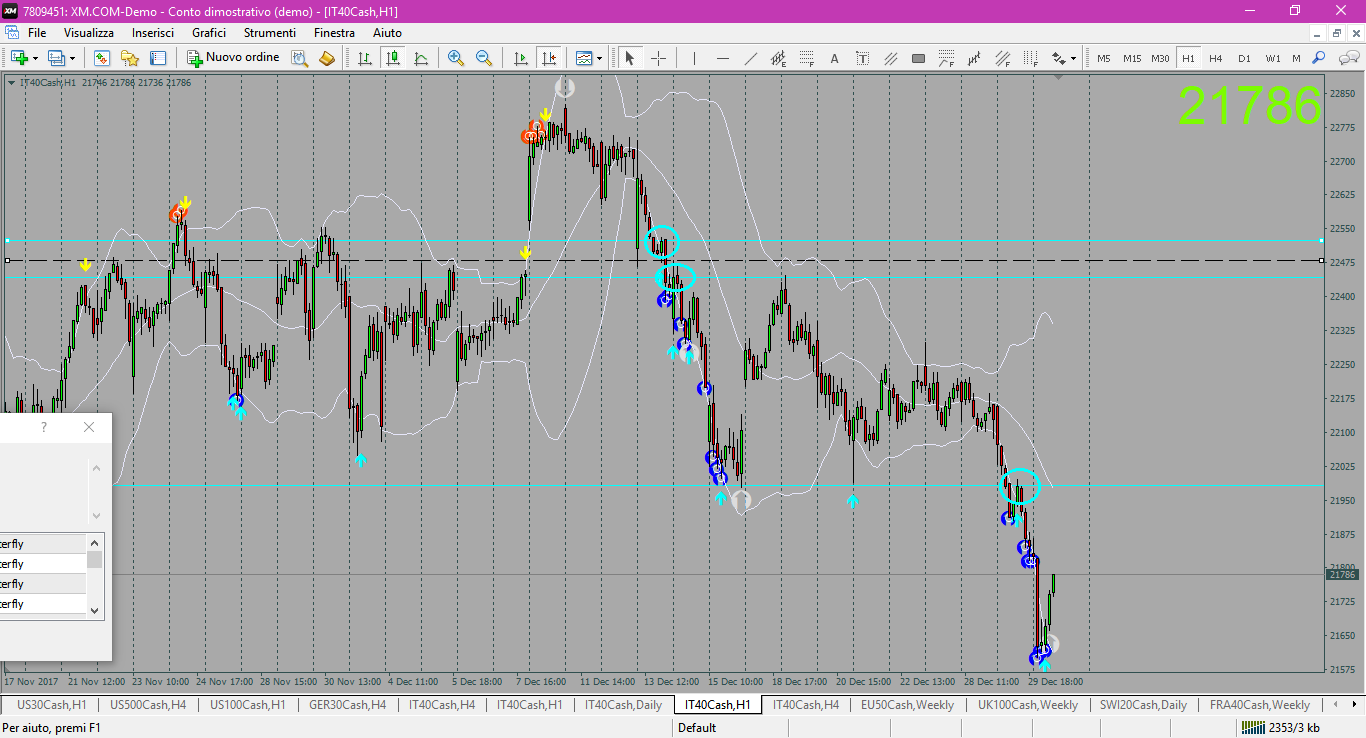This screenshot has width=1366, height=738.
Task: Switch chart to line chart
Action: coord(421,58)
